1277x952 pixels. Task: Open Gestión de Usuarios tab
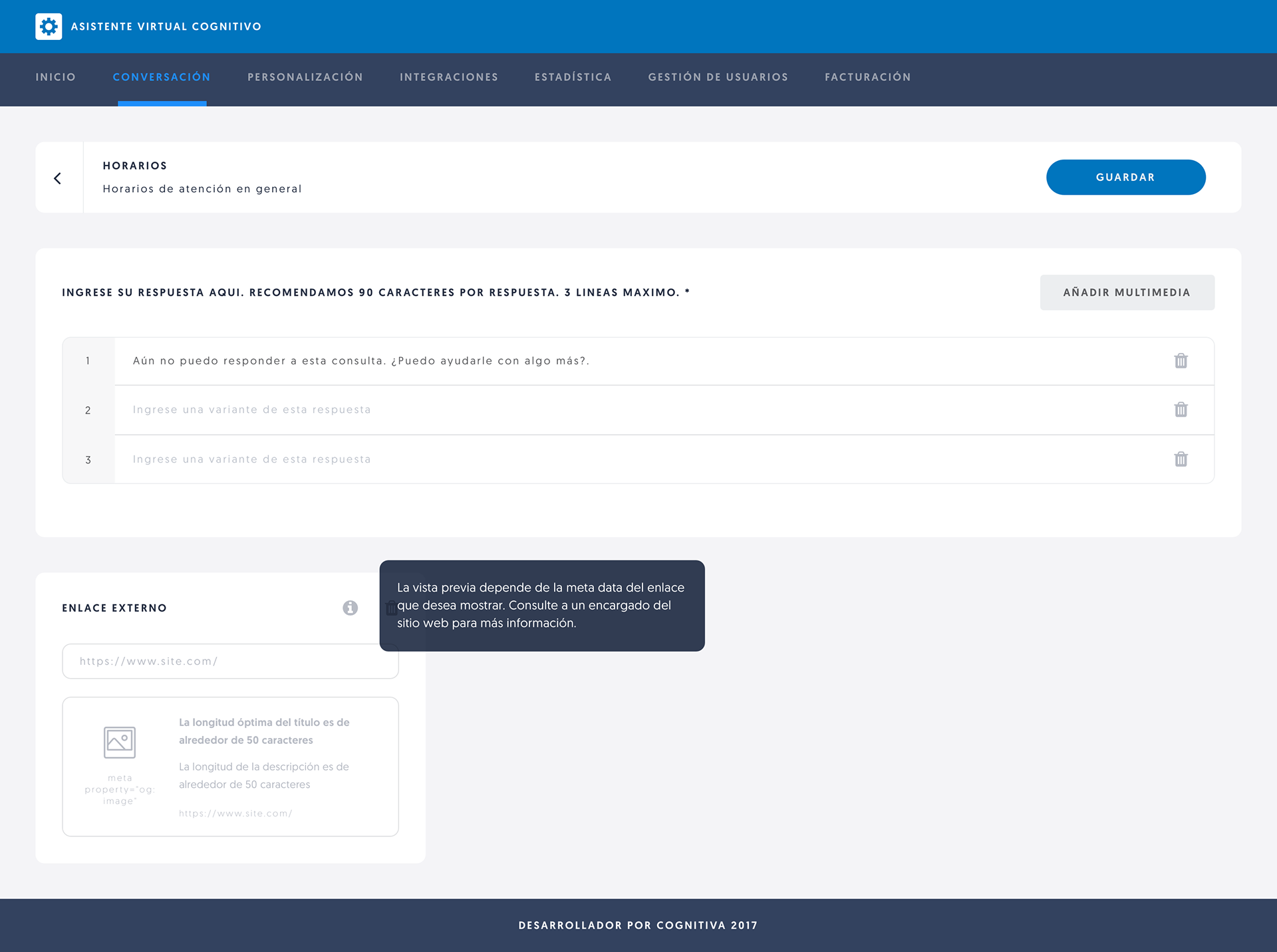tap(718, 77)
